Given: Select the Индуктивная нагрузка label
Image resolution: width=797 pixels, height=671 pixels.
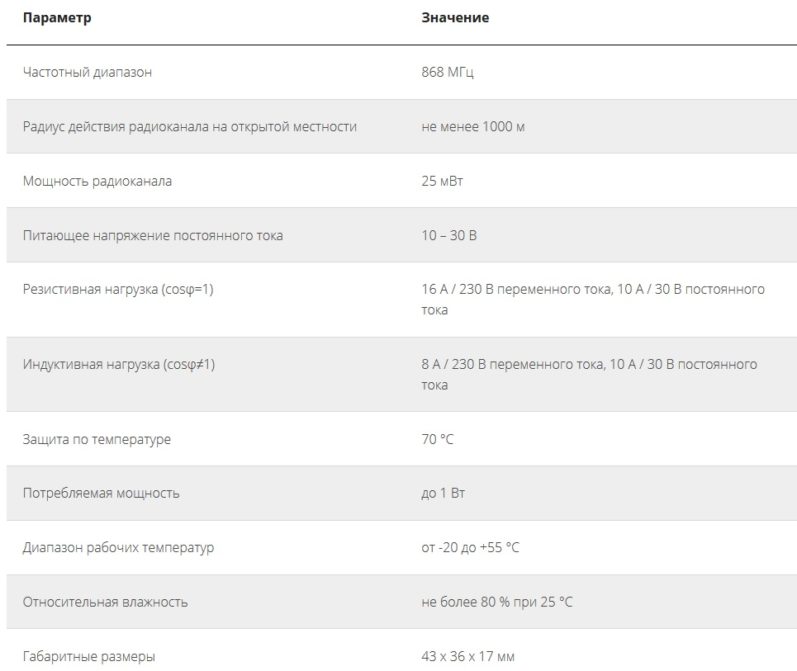Looking at the screenshot, I should tap(118, 364).
